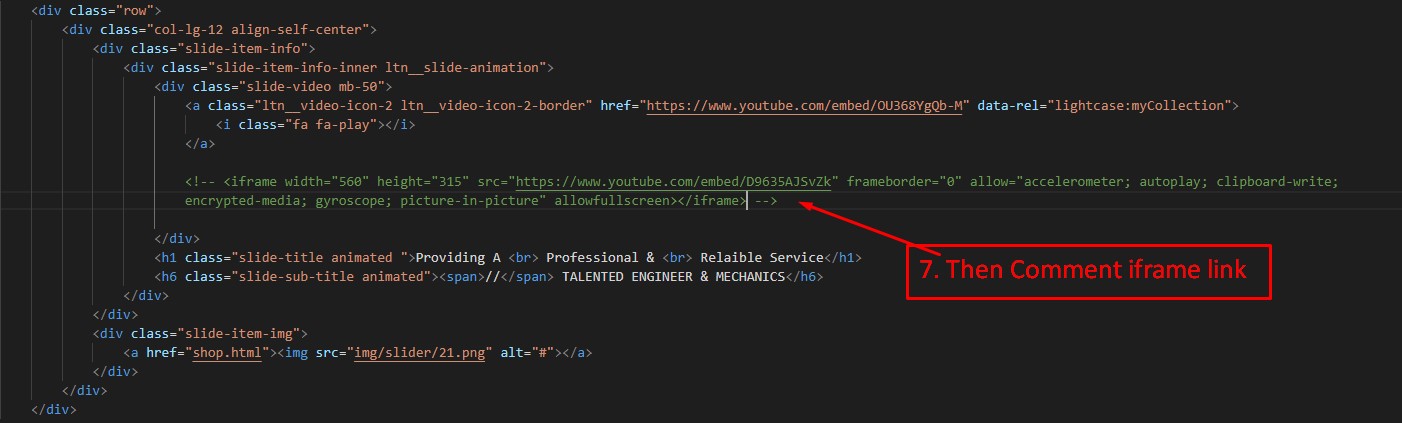Open the YouTube embed OU368YgQb-M href link

[x=806, y=105]
